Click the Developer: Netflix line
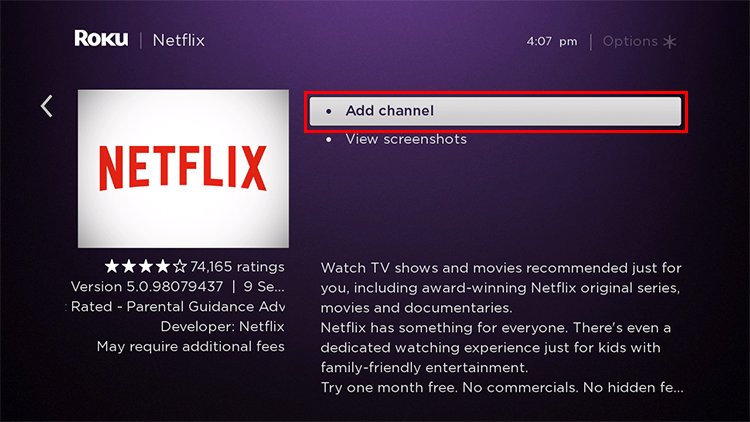 [x=222, y=326]
